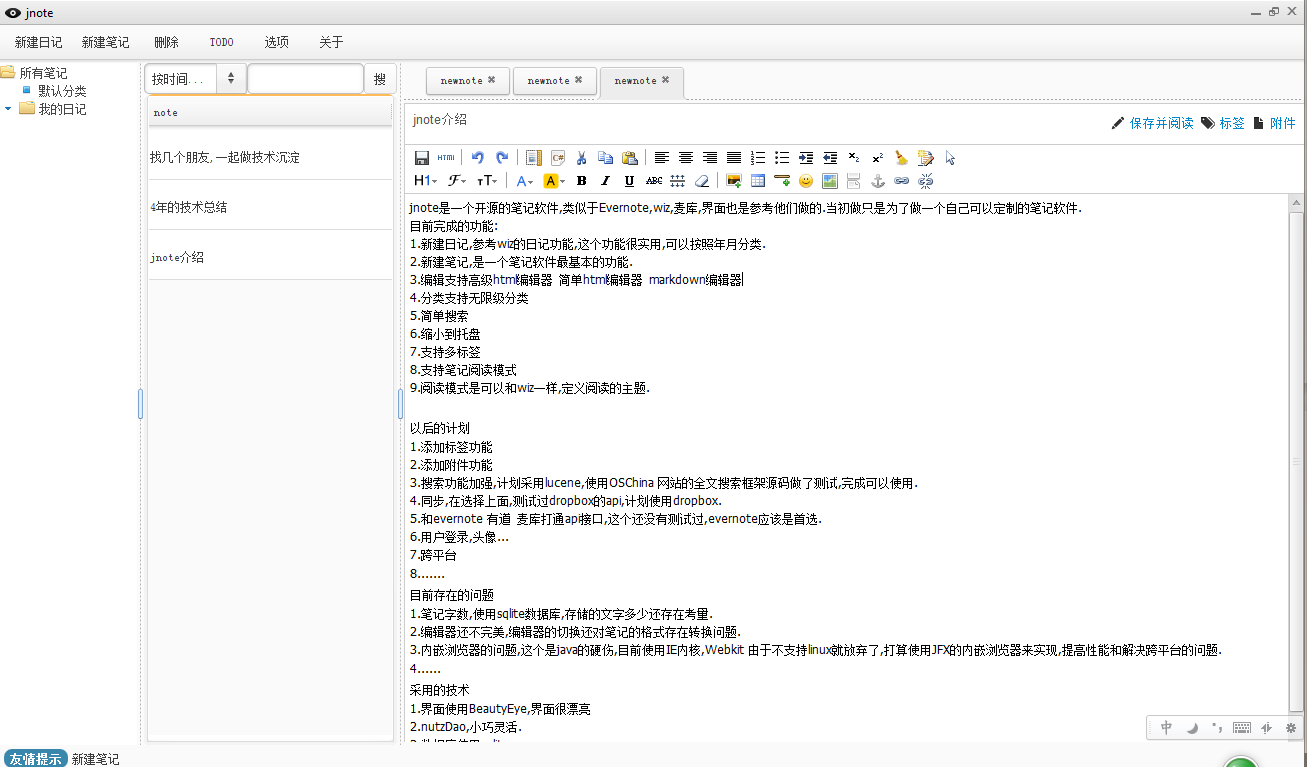The height and width of the screenshot is (767, 1307).
Task: Close the third newnote tab
Action: click(665, 80)
